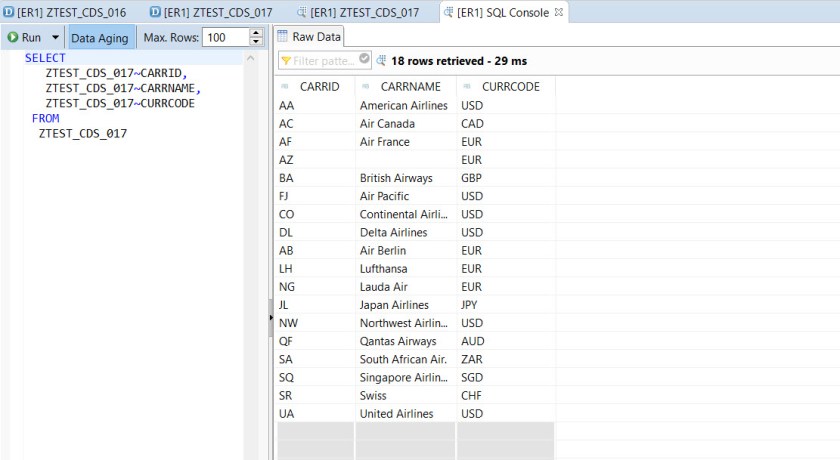The image size is (840, 460).
Task: Sort by the CARRNAME column header
Action: click(x=406, y=87)
